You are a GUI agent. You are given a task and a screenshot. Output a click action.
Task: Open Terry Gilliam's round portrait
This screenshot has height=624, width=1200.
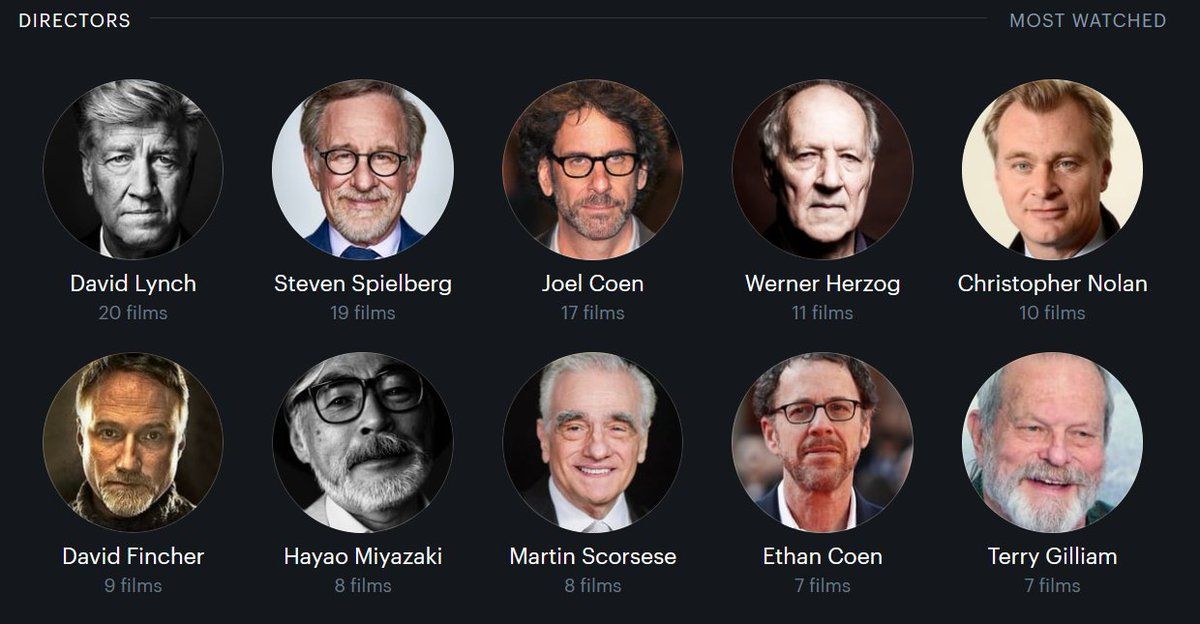coord(1053,442)
